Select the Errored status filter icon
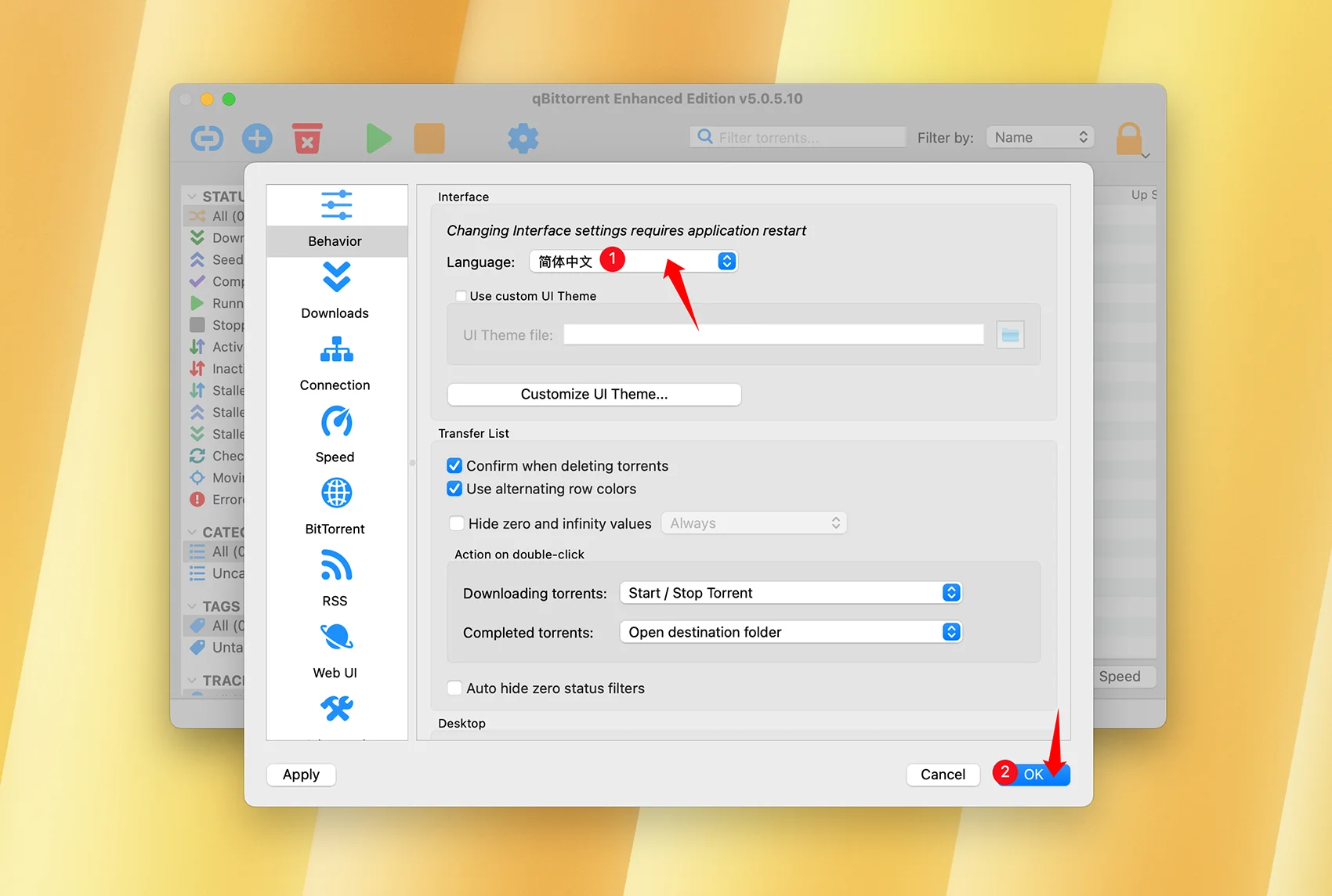This screenshot has width=1332, height=896. 197,499
